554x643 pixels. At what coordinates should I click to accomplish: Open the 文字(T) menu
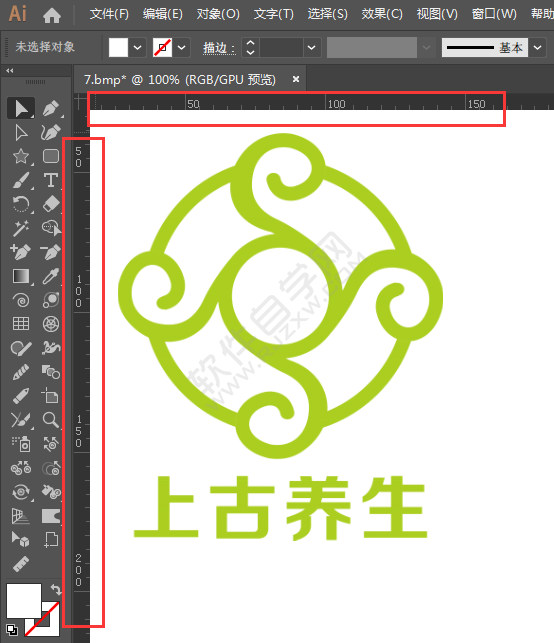274,14
